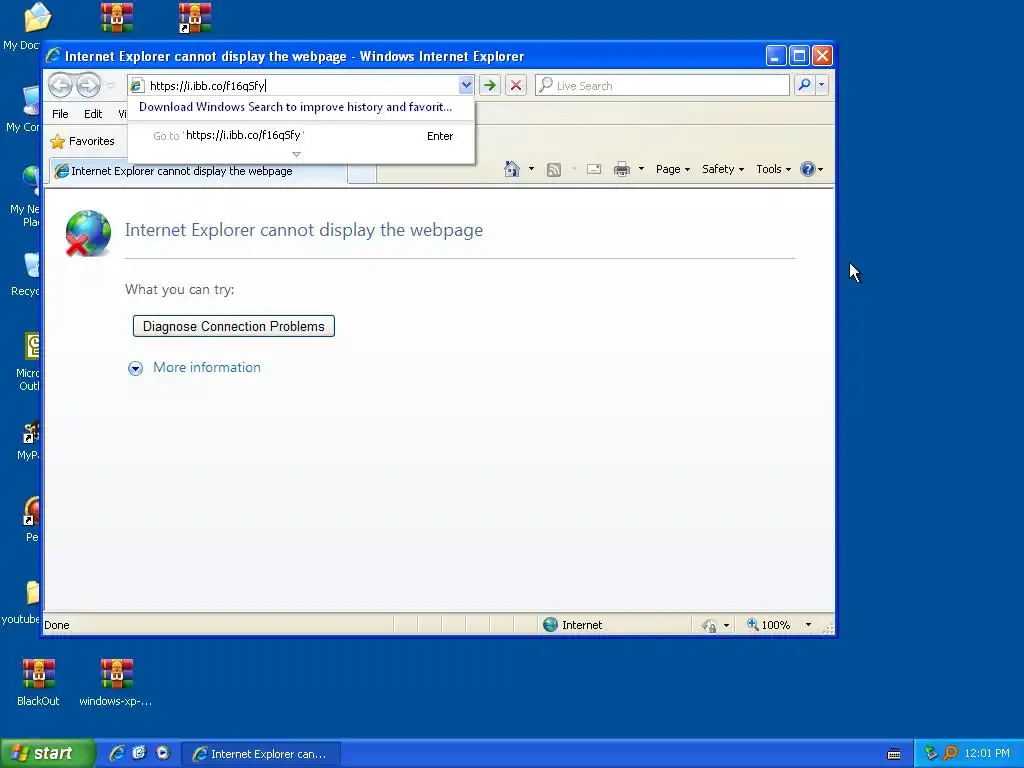
Task: Open the zoom level dropdown arrow
Action: pyautogui.click(x=808, y=625)
